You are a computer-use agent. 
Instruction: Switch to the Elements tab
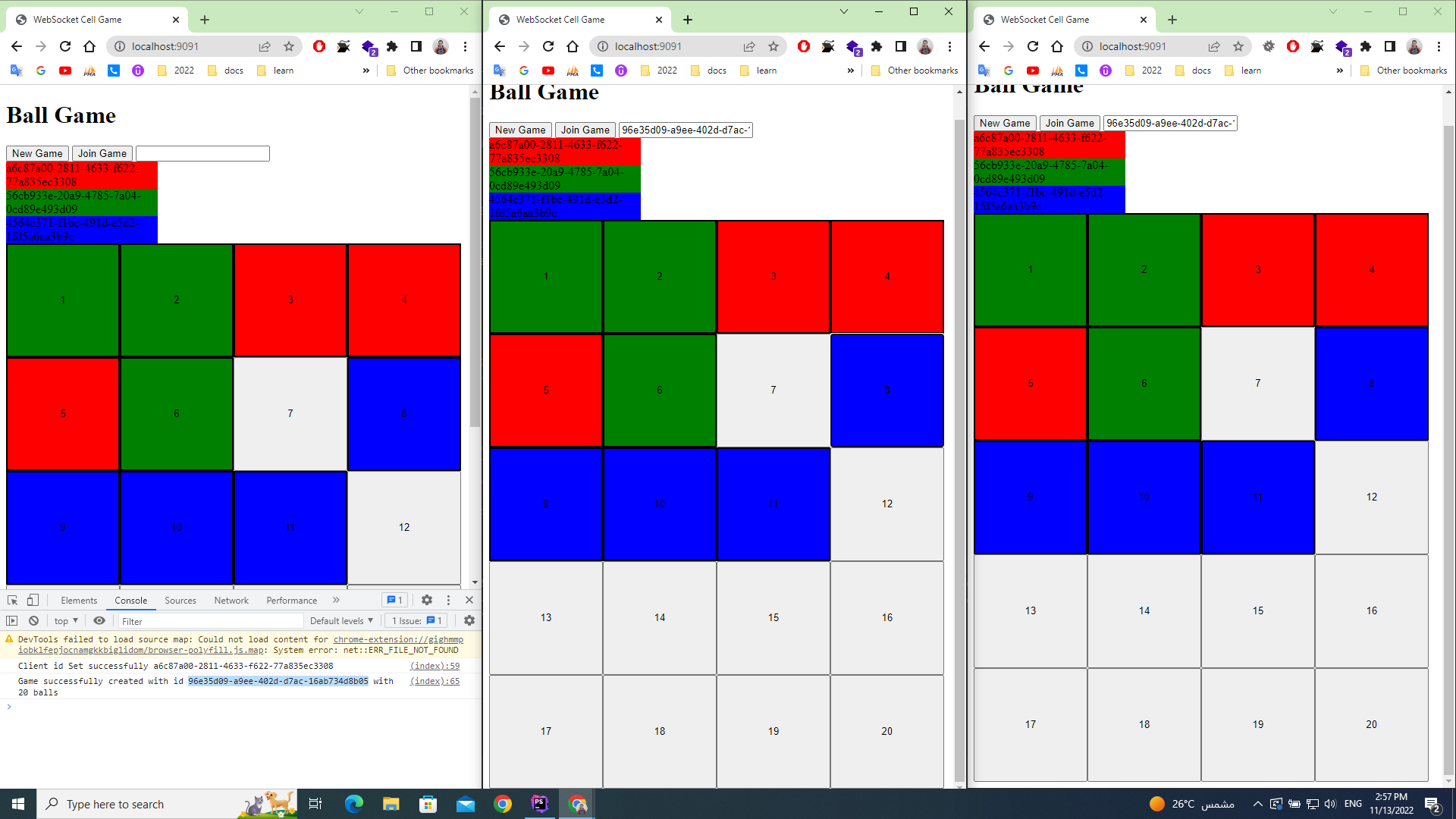pos(79,600)
